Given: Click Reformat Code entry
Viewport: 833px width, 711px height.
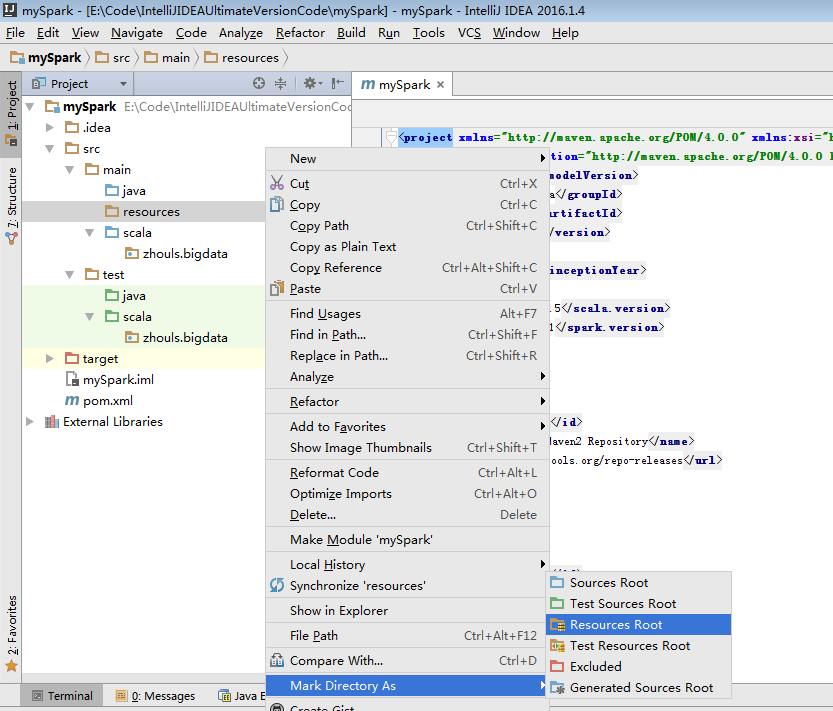Looking at the screenshot, I should click(x=407, y=472).
